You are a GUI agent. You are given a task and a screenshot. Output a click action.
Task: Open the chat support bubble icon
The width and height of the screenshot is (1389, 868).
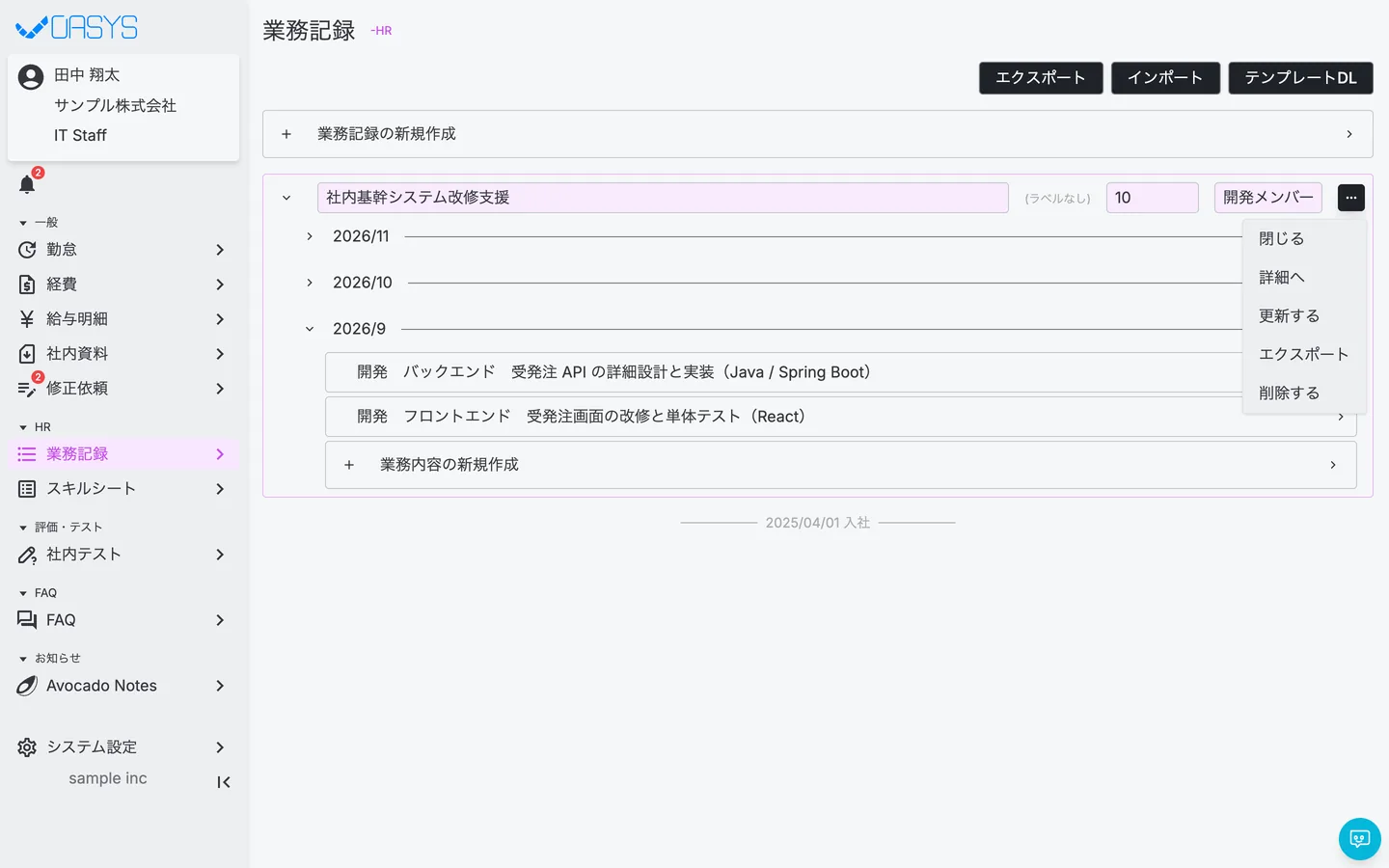(x=1360, y=839)
